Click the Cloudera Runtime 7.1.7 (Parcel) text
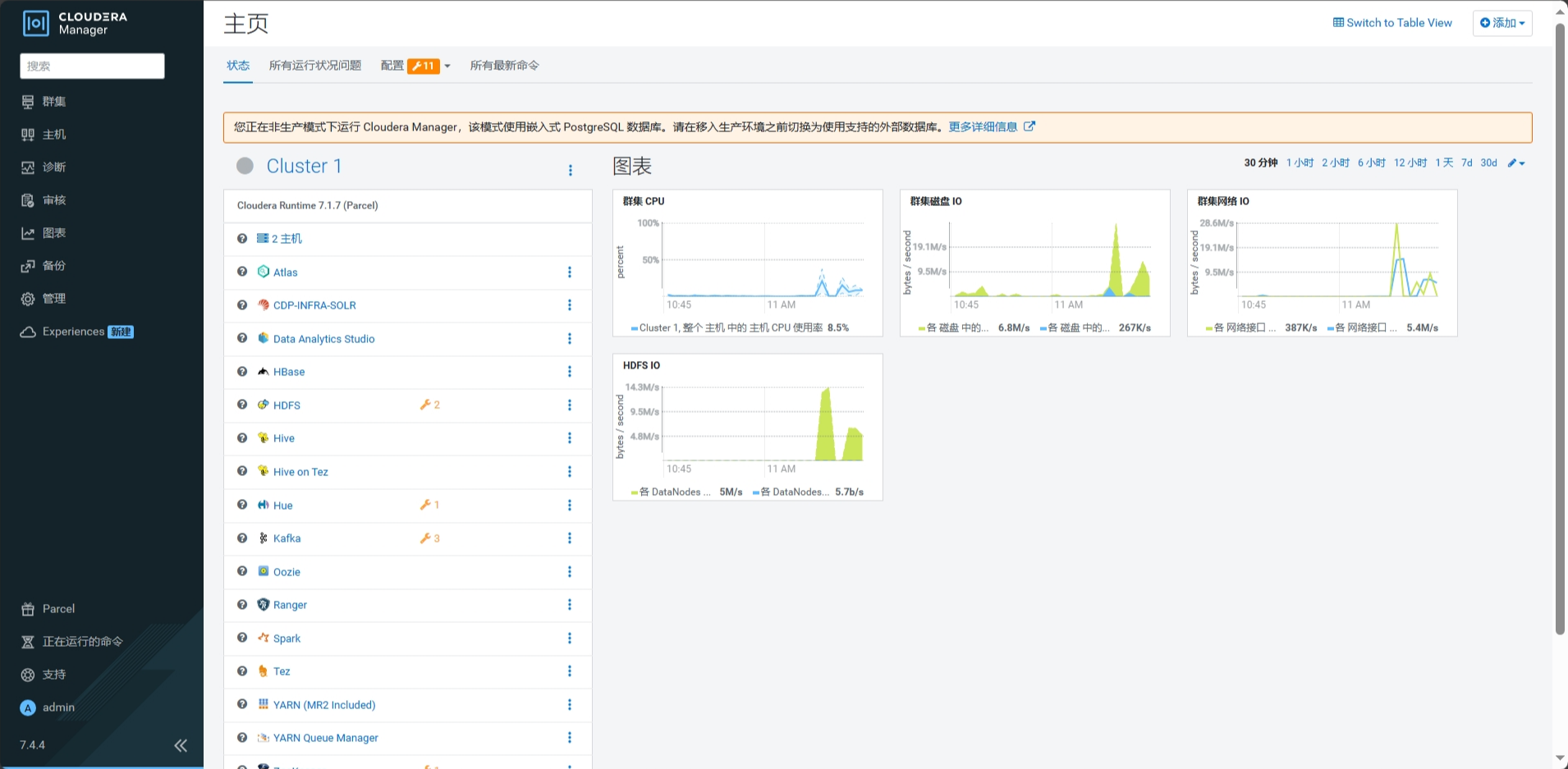 coord(307,206)
